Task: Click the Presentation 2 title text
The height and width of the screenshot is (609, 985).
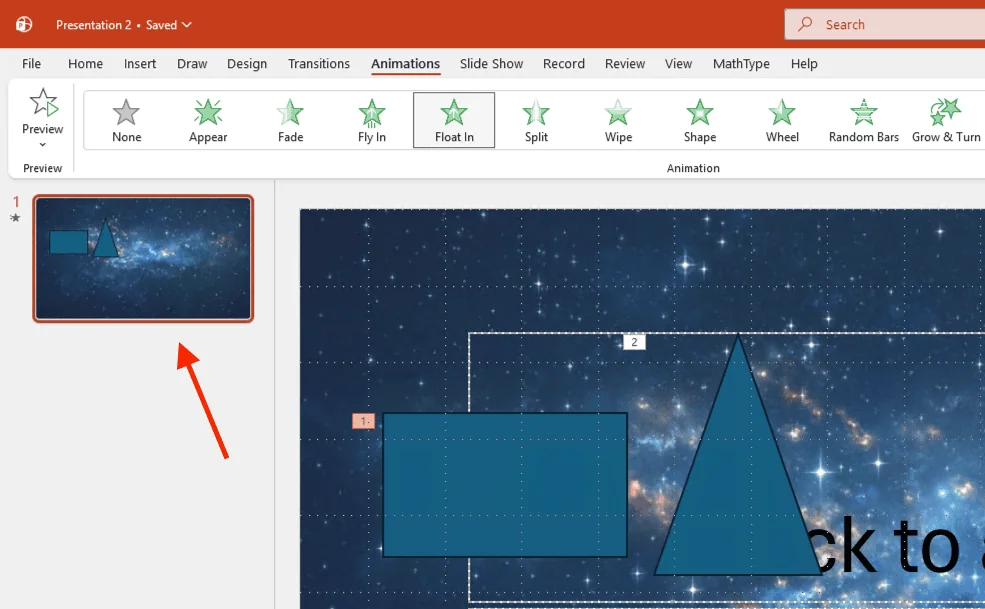Action: pyautogui.click(x=94, y=25)
